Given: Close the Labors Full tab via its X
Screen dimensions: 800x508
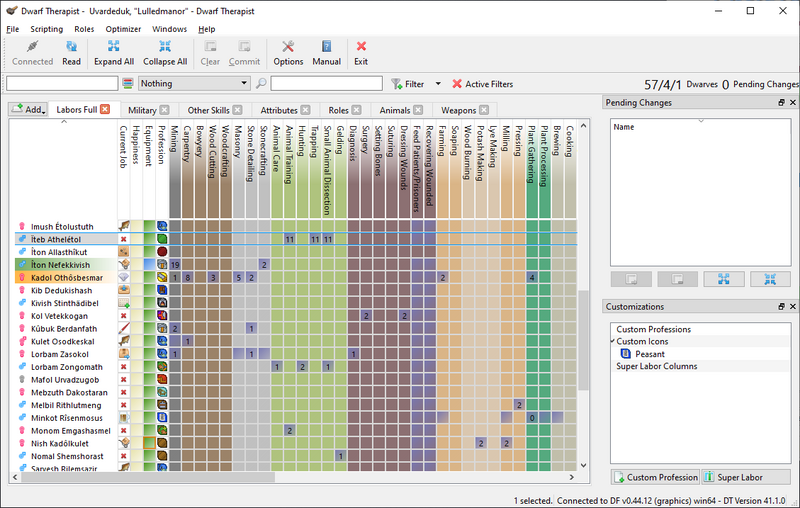Looking at the screenshot, I should (105, 109).
